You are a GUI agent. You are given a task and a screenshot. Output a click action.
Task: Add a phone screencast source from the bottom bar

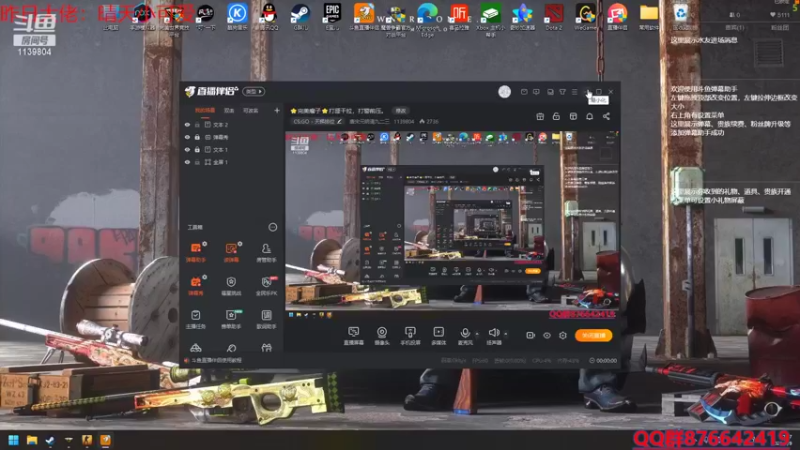(x=410, y=336)
